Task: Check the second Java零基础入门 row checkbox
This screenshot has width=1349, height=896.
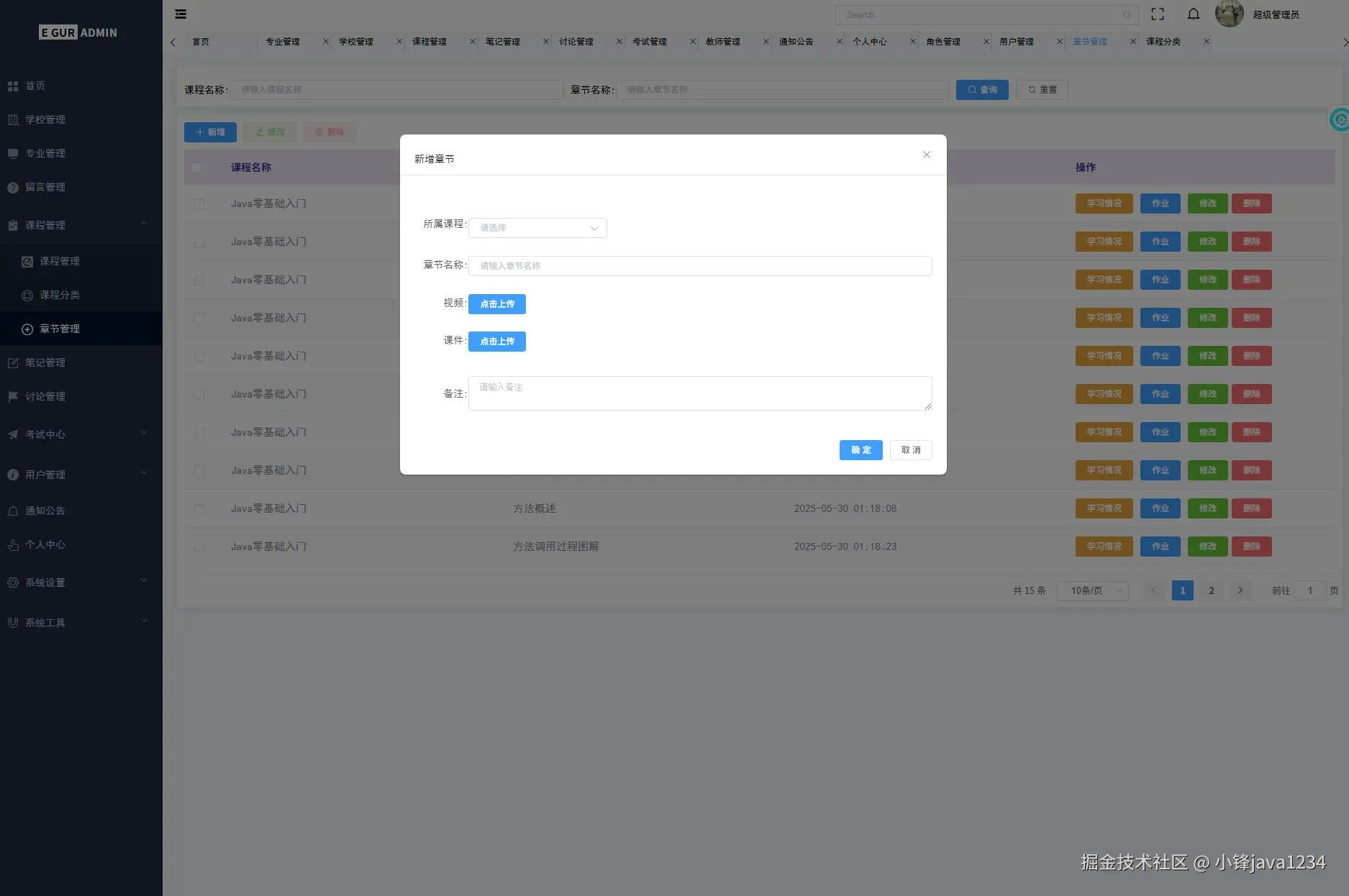Action: point(199,242)
